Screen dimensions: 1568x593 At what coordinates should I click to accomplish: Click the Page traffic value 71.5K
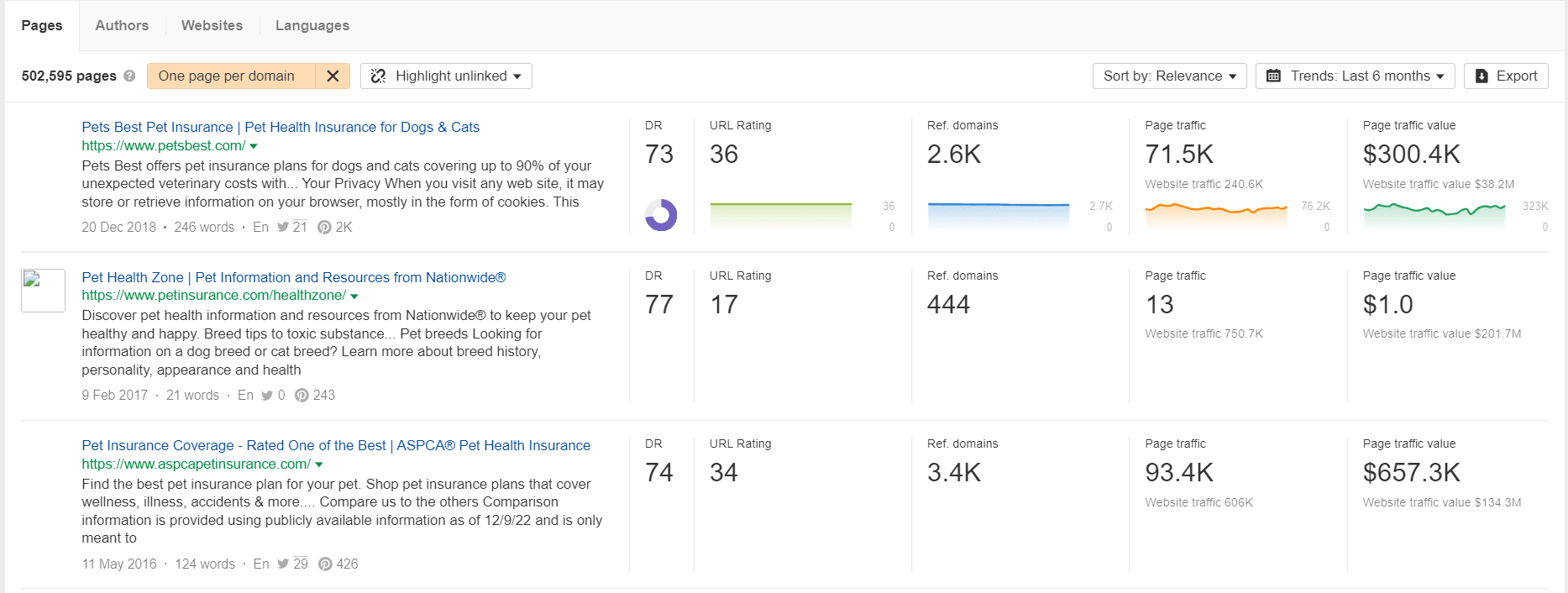(1179, 154)
